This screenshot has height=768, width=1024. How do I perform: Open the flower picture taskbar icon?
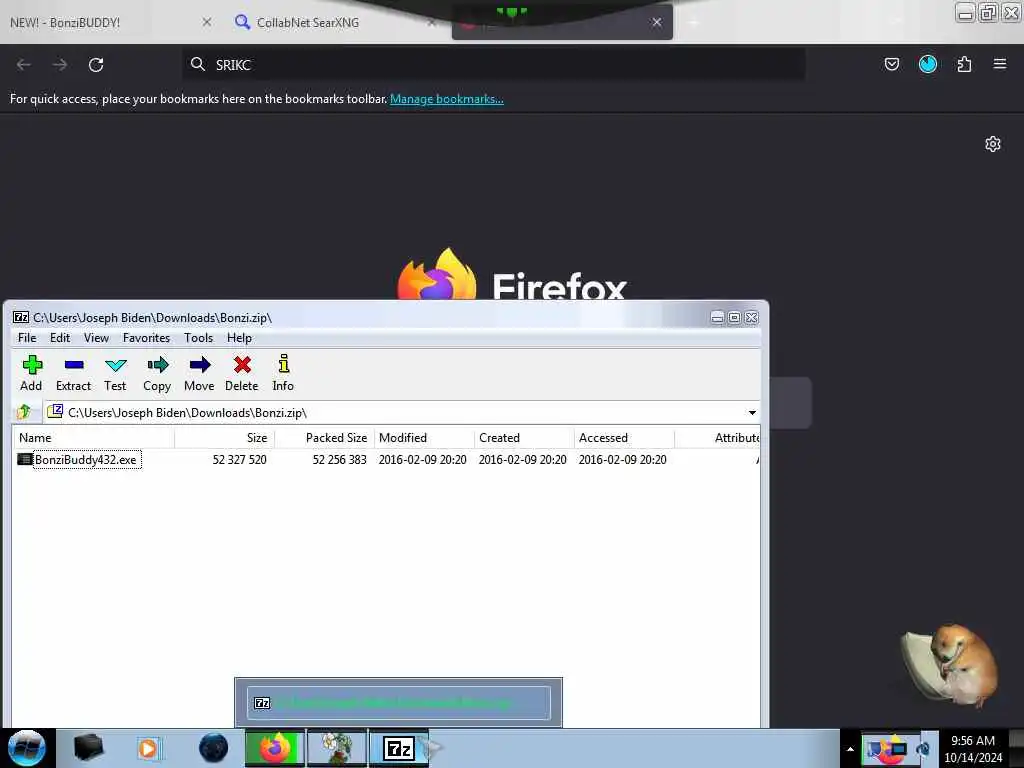tap(337, 748)
